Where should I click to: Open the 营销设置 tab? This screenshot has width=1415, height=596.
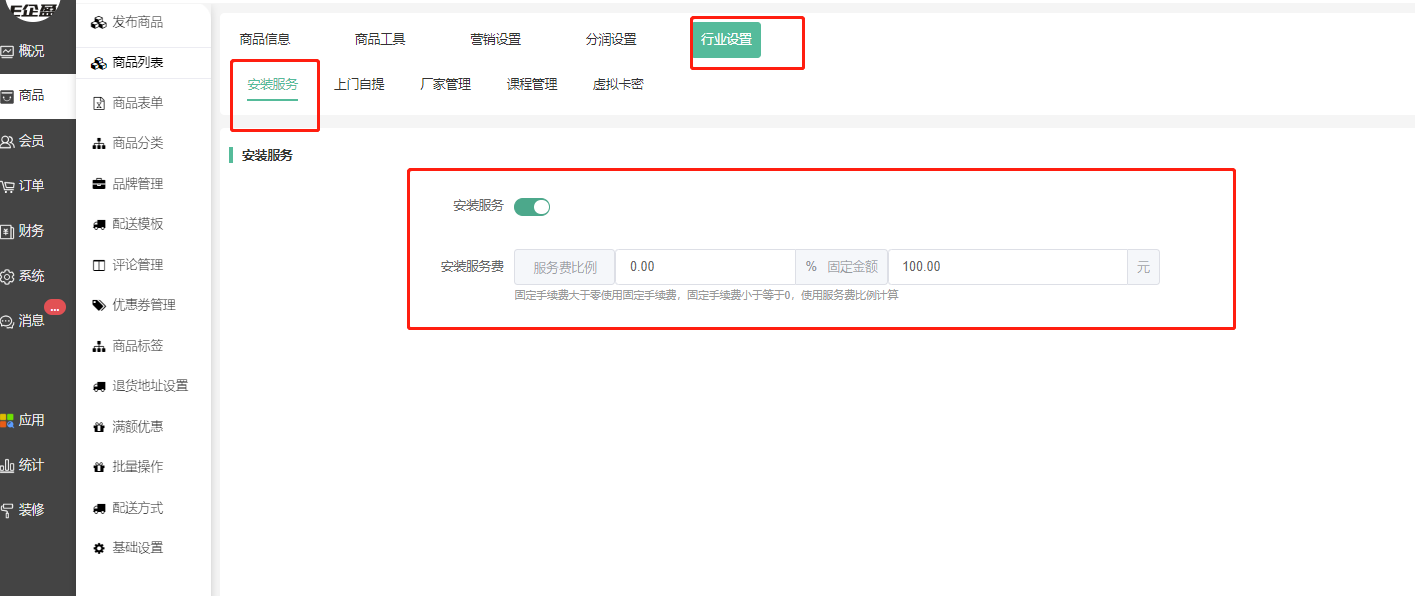[x=495, y=40]
